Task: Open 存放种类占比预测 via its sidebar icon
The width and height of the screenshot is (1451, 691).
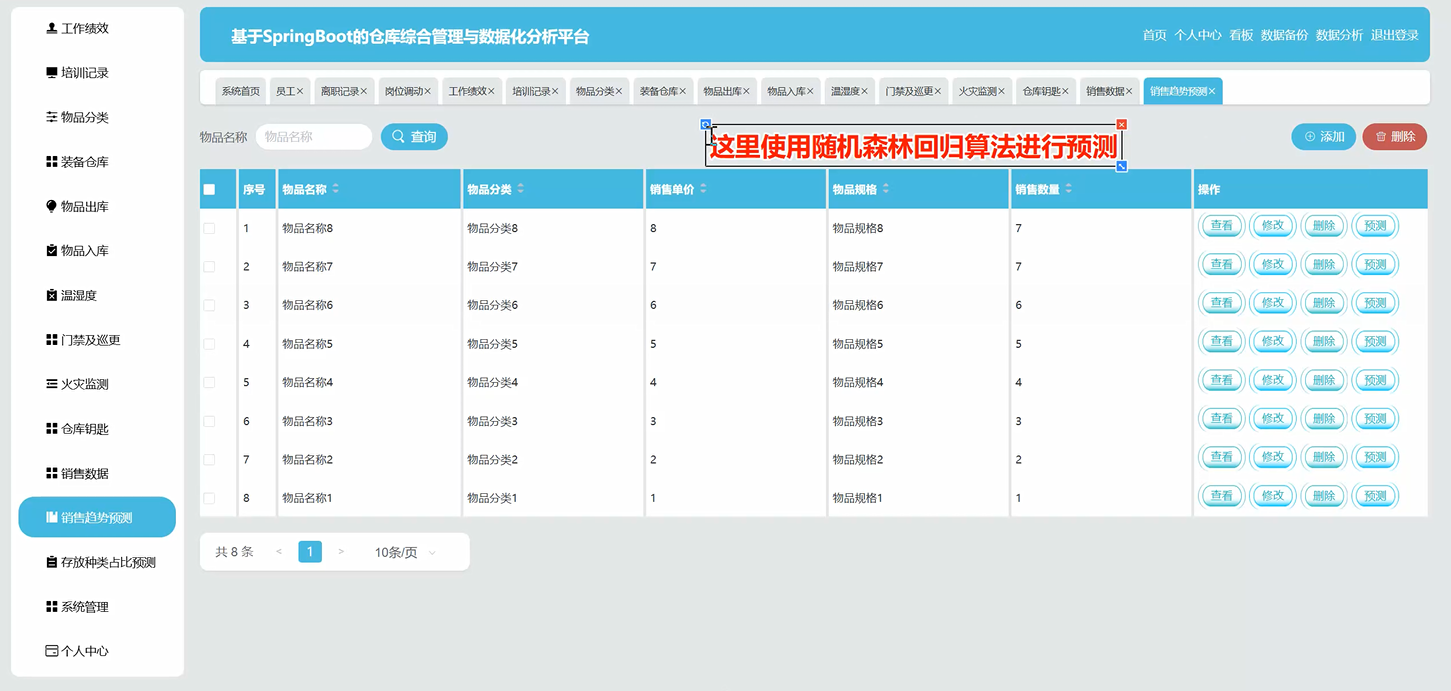Action: pyautogui.click(x=52, y=562)
